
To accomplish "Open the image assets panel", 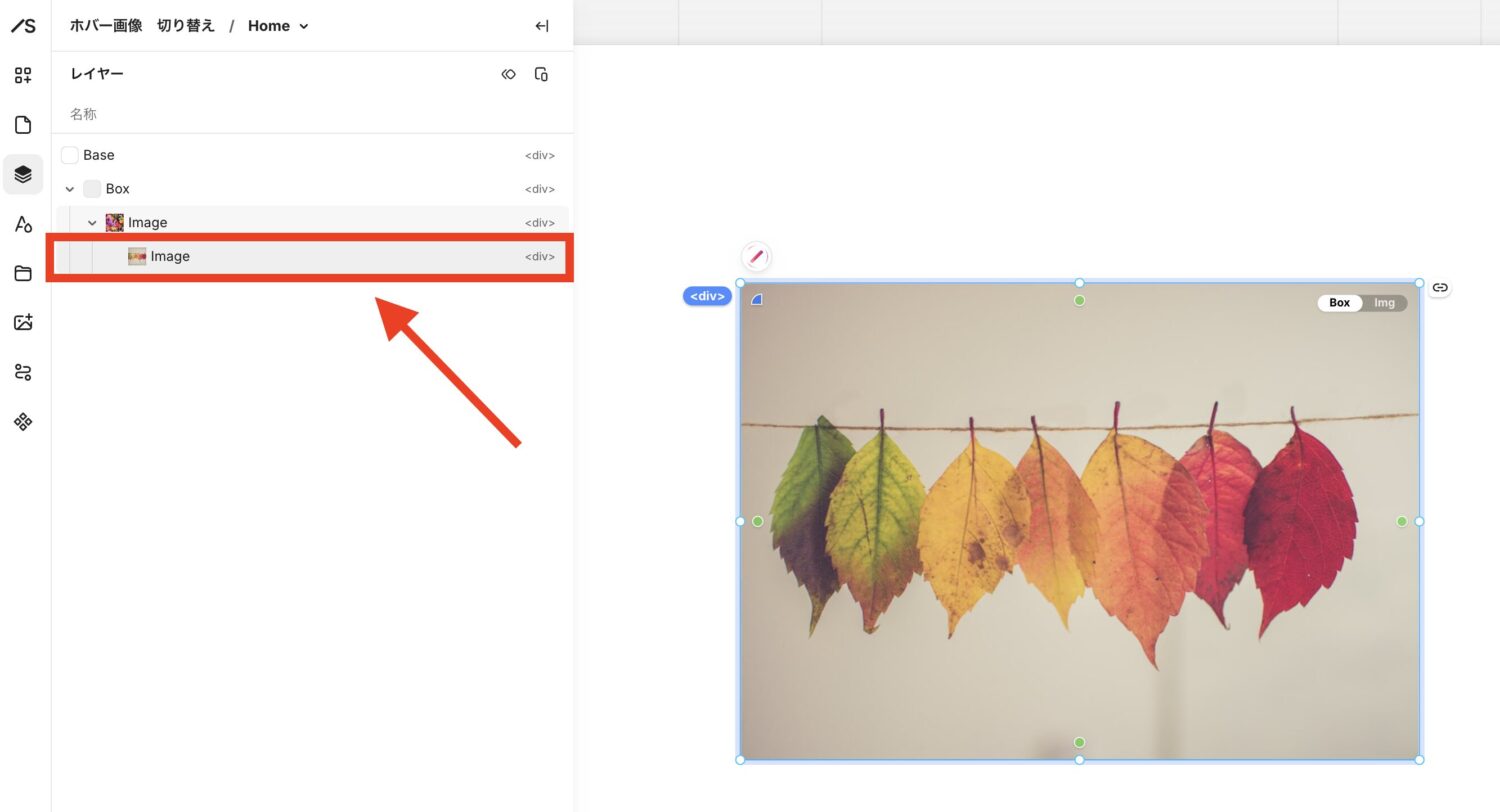I will pos(23,322).
